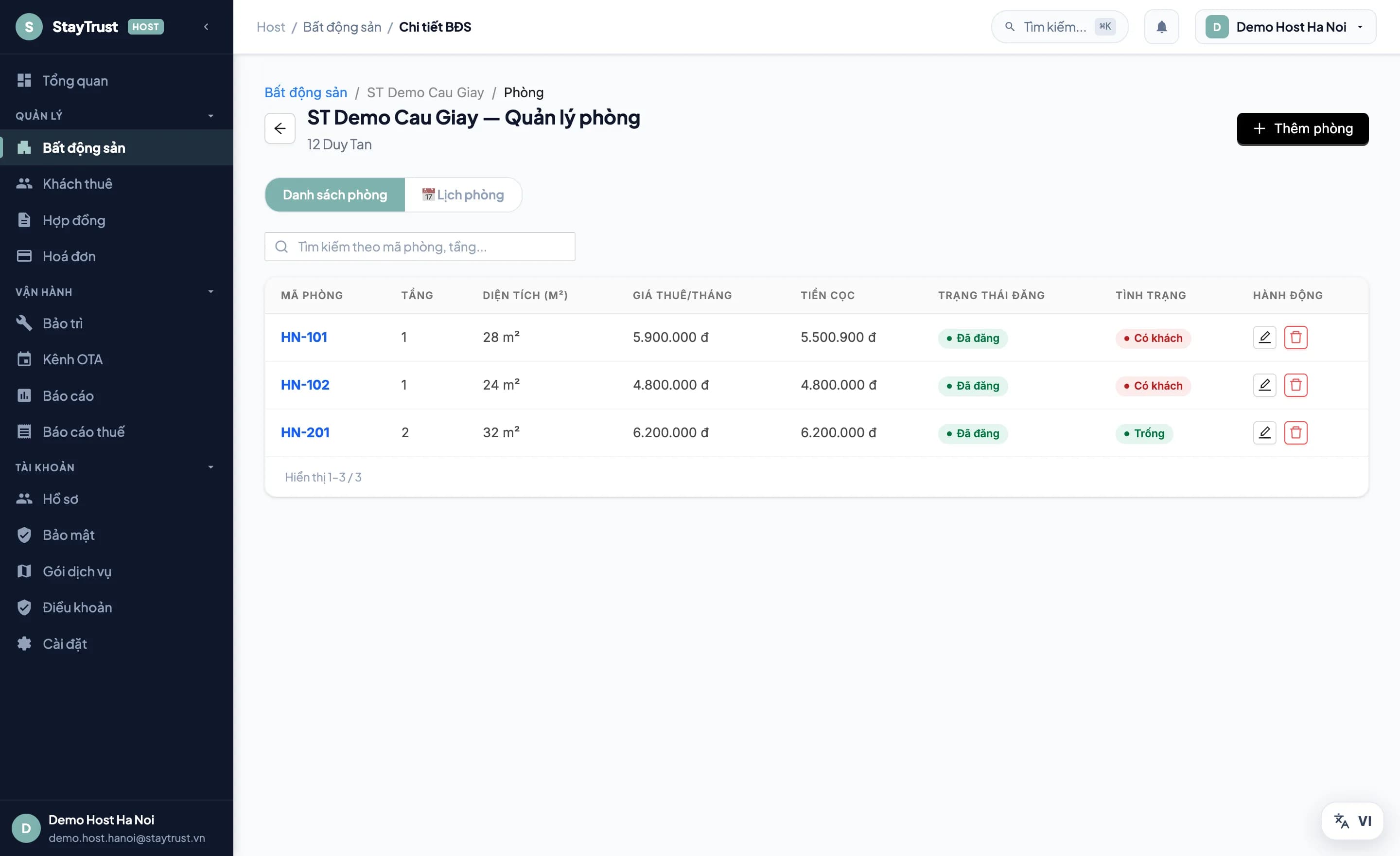Click the Trống status badge for HN-201
The height and width of the screenshot is (856, 1400).
1144,434
